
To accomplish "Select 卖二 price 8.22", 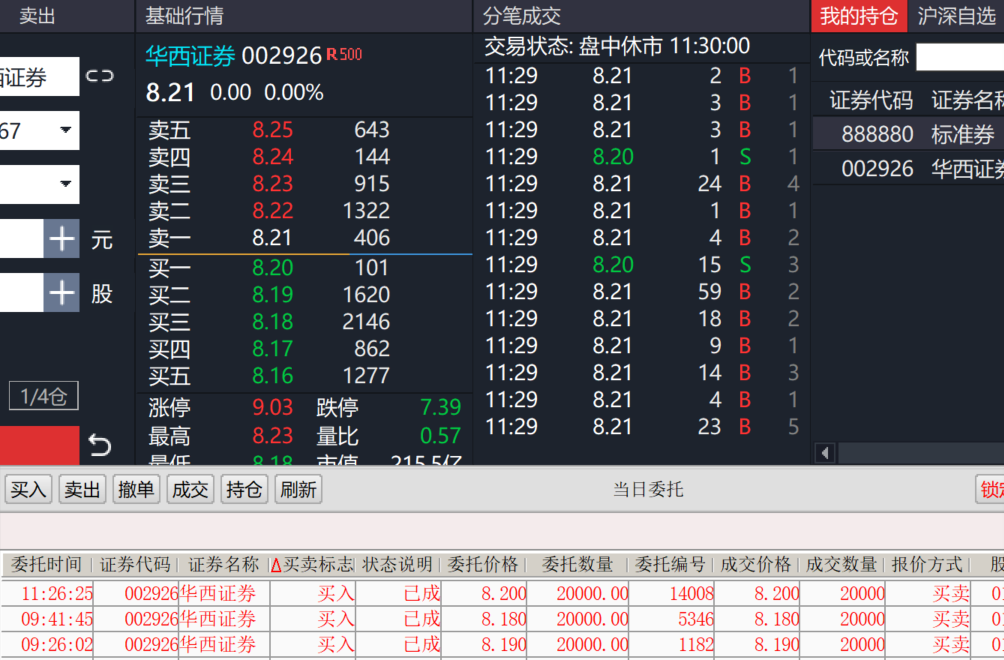I will (272, 211).
